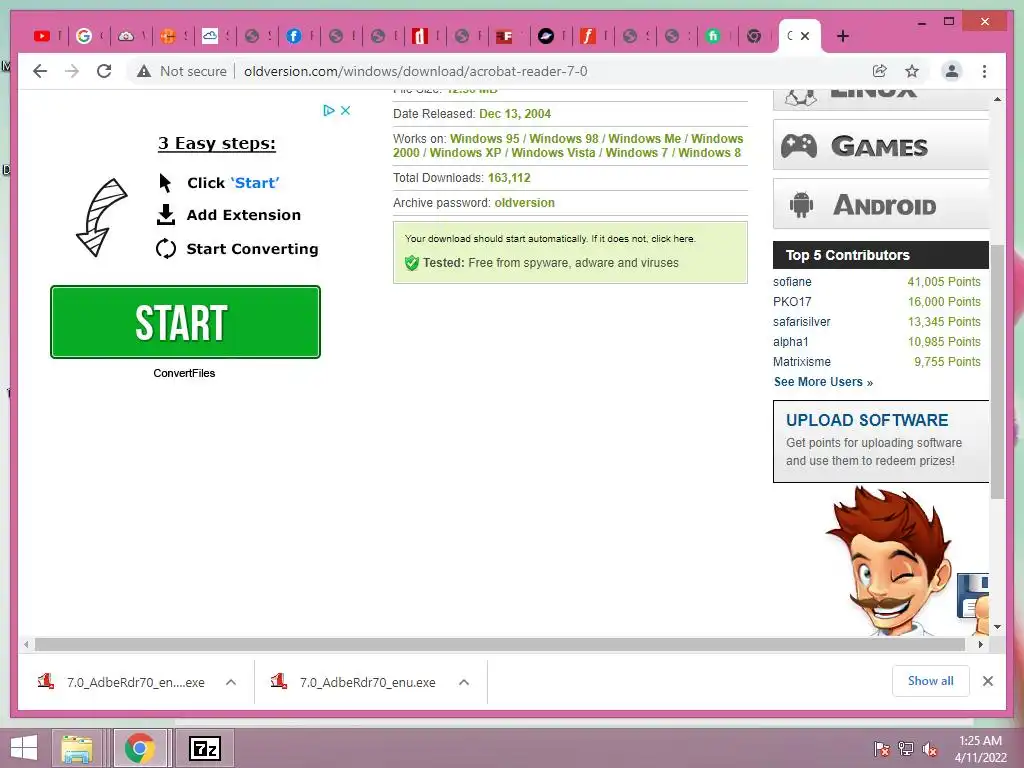Click the Android robot icon
1024x768 pixels.
point(801,205)
